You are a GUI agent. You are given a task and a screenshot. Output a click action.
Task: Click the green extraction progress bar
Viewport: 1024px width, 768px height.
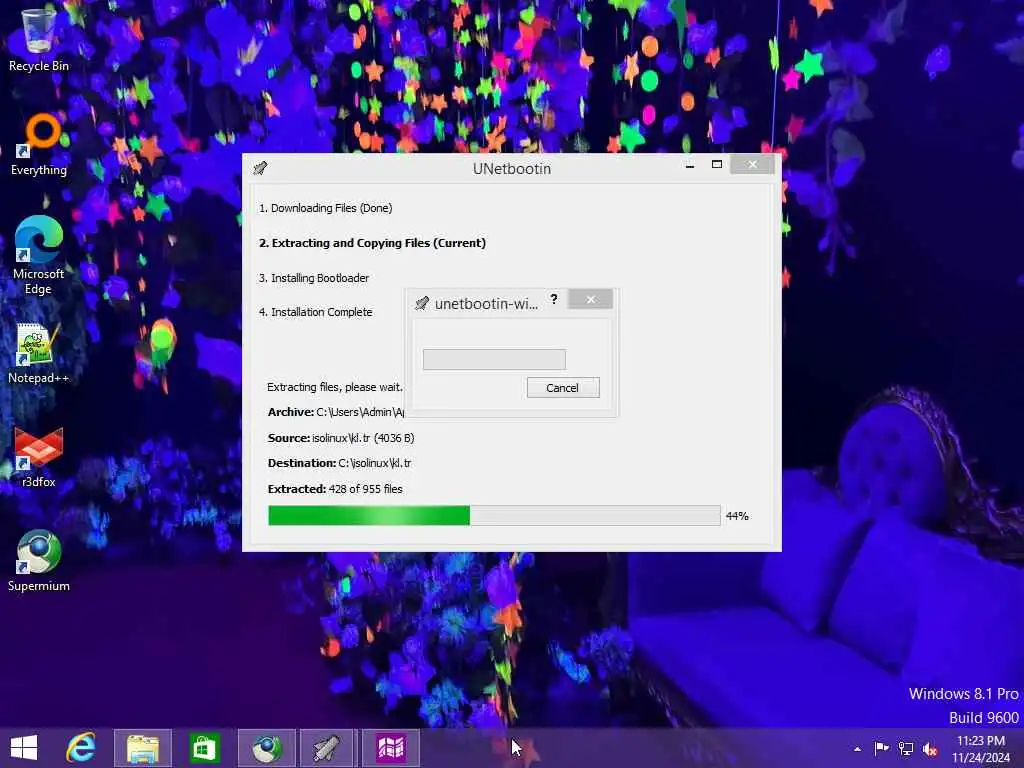(x=494, y=515)
